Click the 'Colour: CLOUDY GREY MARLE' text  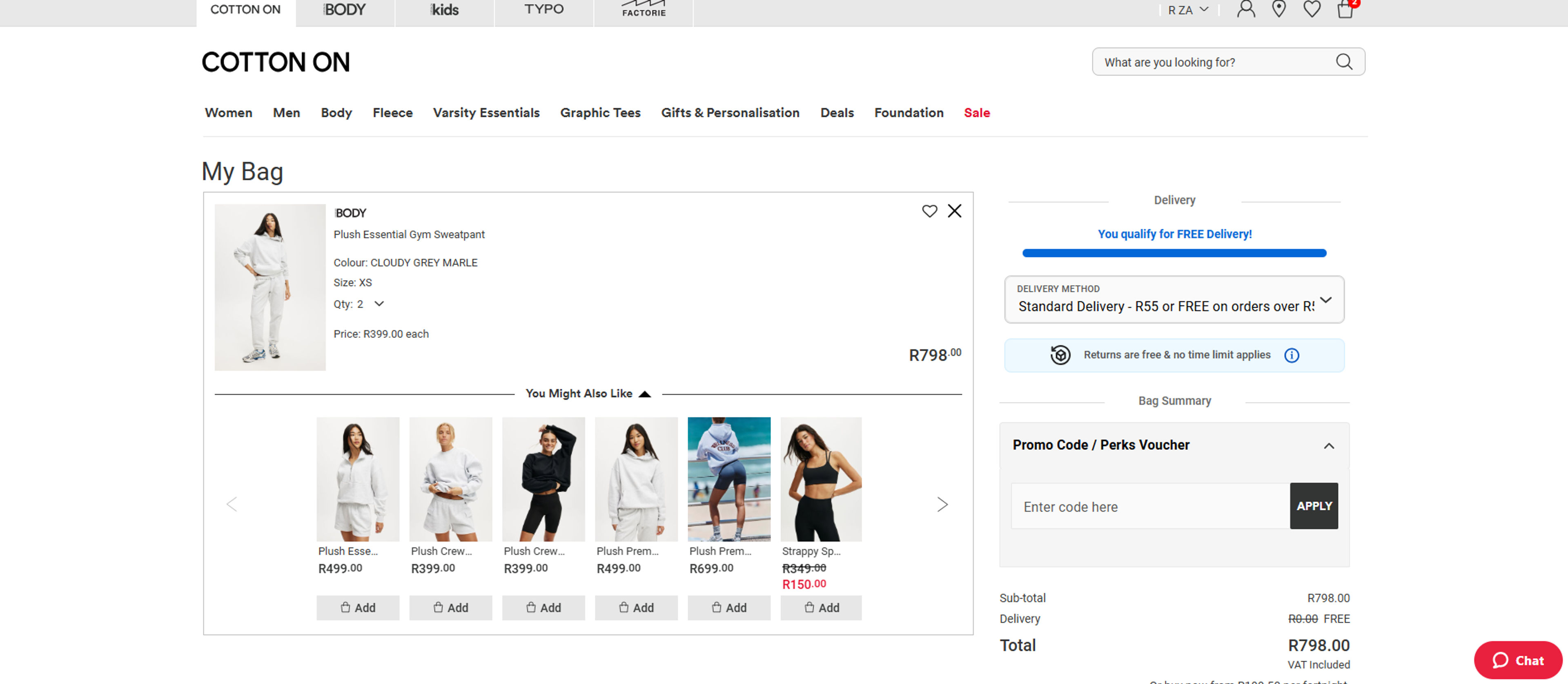405,262
